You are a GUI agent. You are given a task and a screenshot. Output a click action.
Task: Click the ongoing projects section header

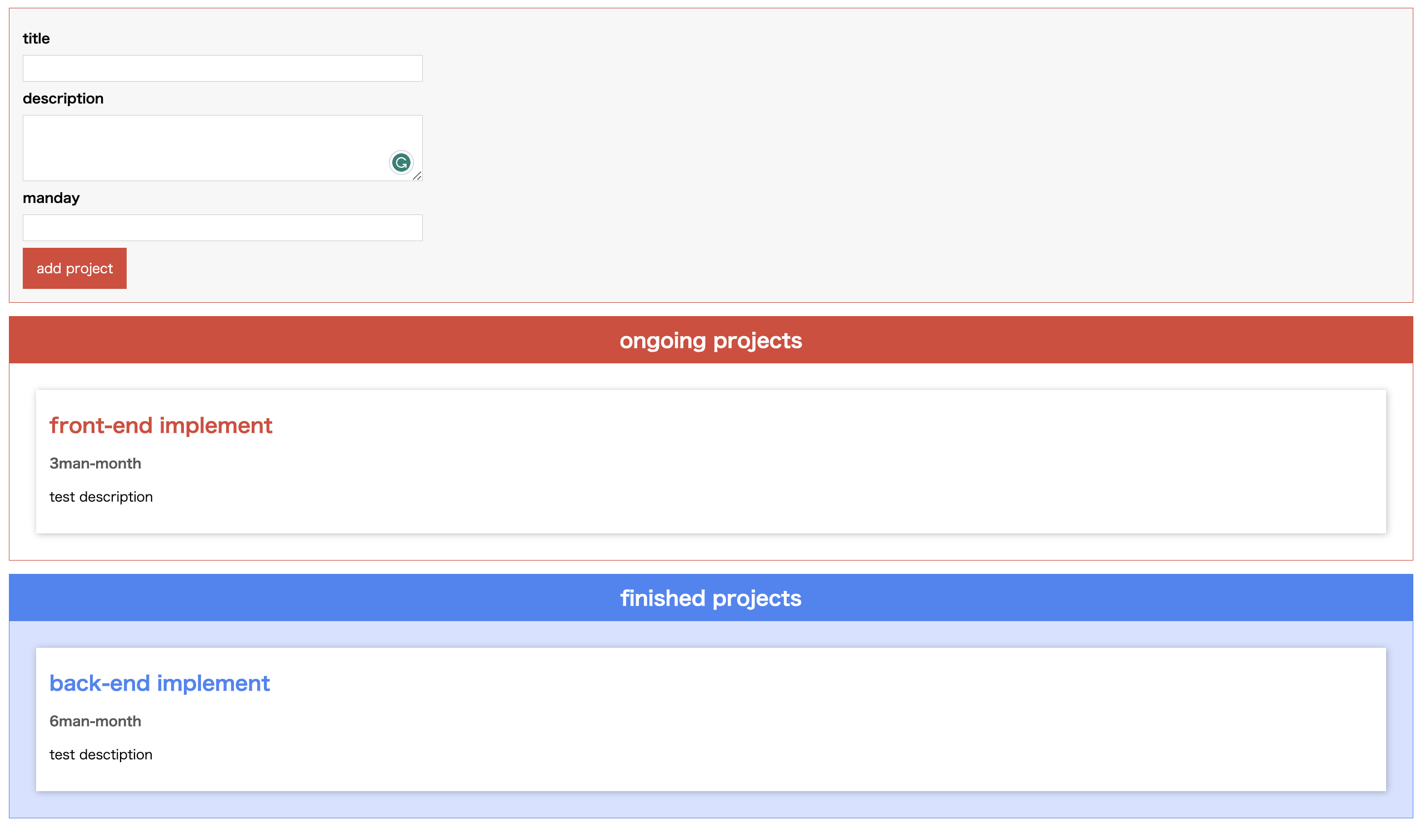(709, 339)
